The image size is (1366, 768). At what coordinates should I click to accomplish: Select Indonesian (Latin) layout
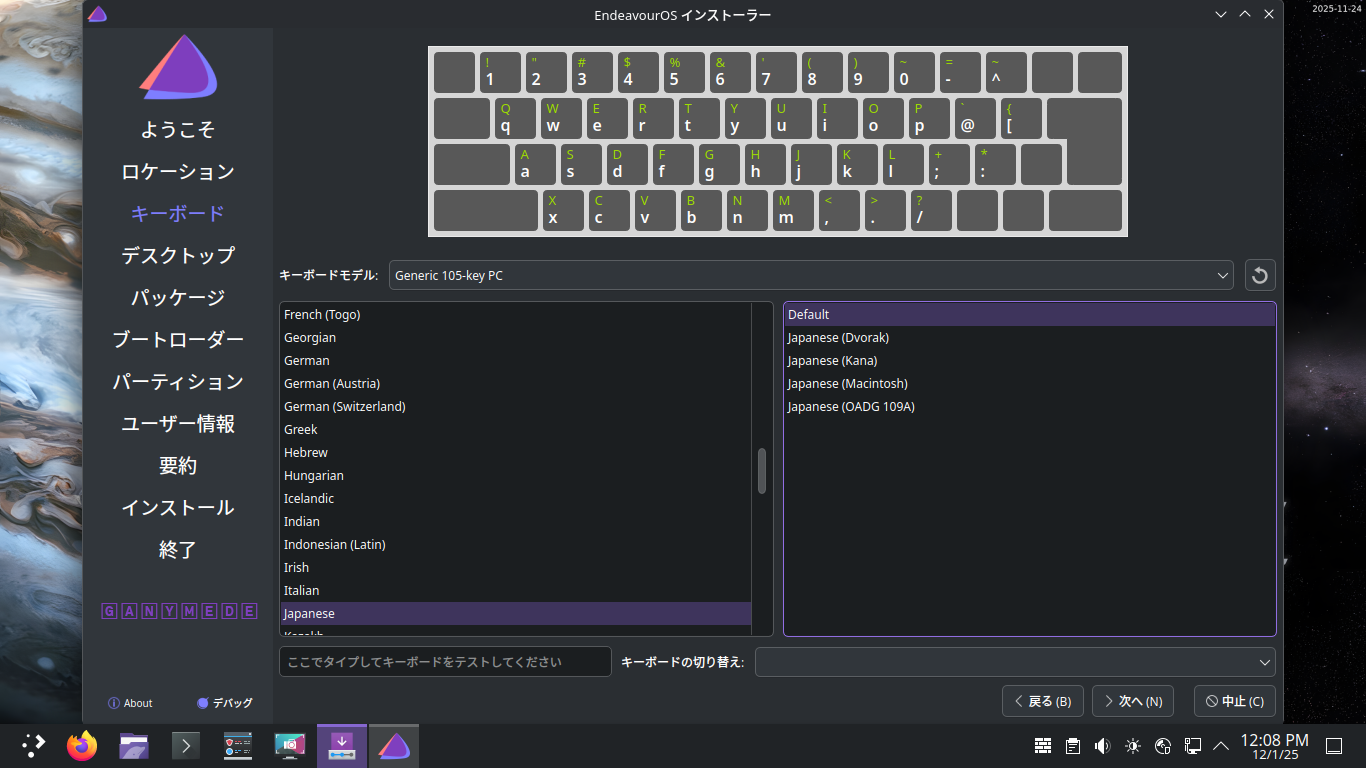tap(515, 544)
